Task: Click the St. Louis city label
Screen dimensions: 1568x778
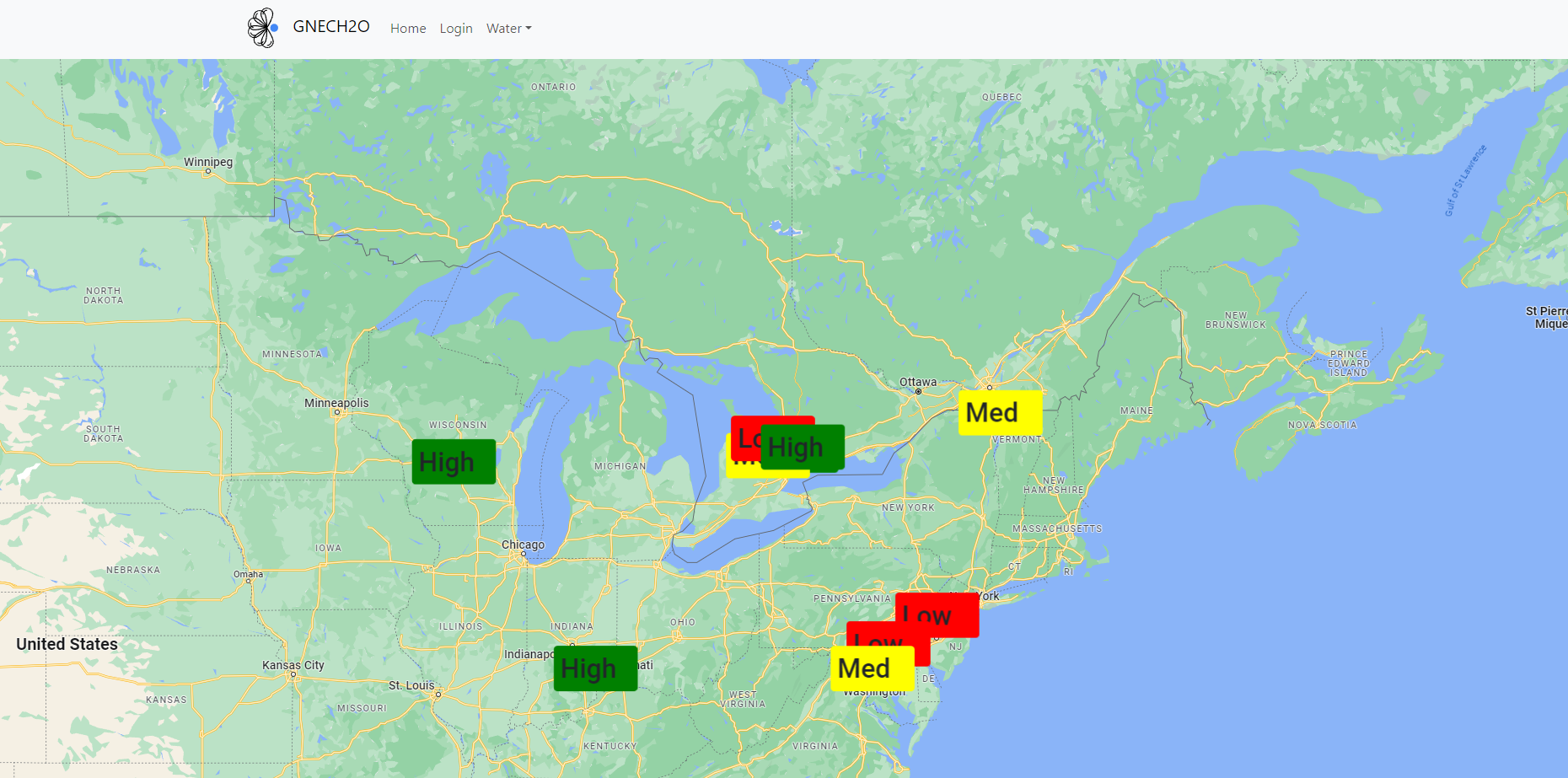Action: [411, 685]
